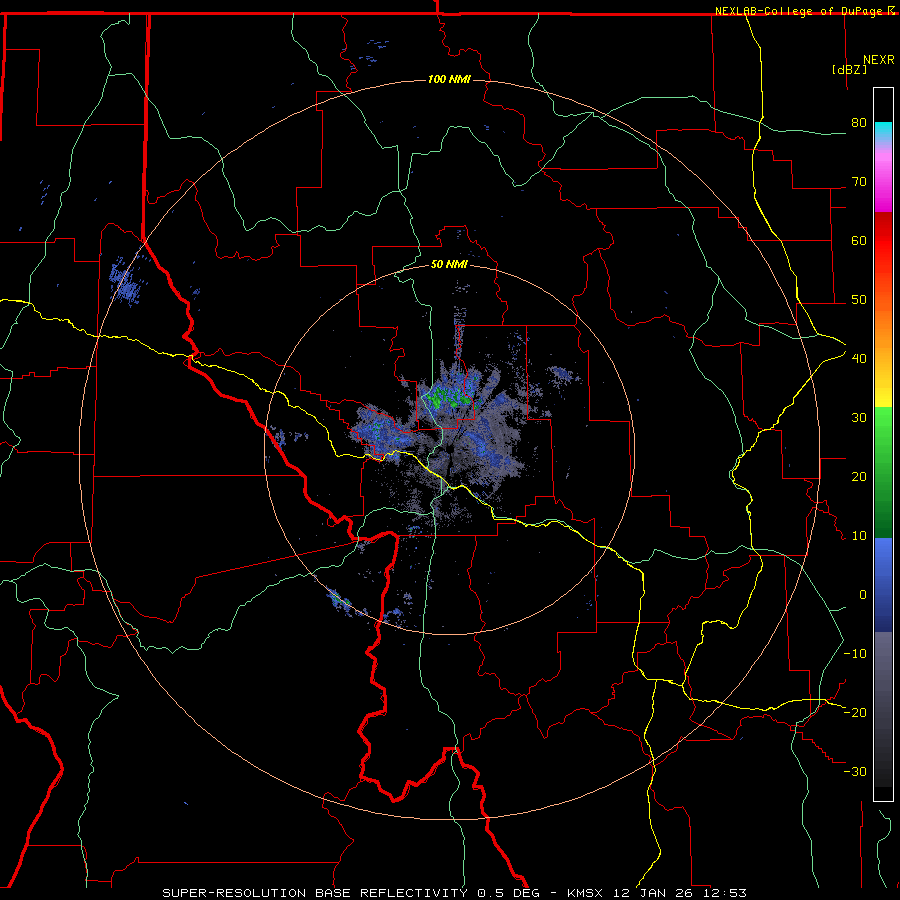Click the 100 NMI range ring label
The width and height of the screenshot is (900, 900).
449,79
